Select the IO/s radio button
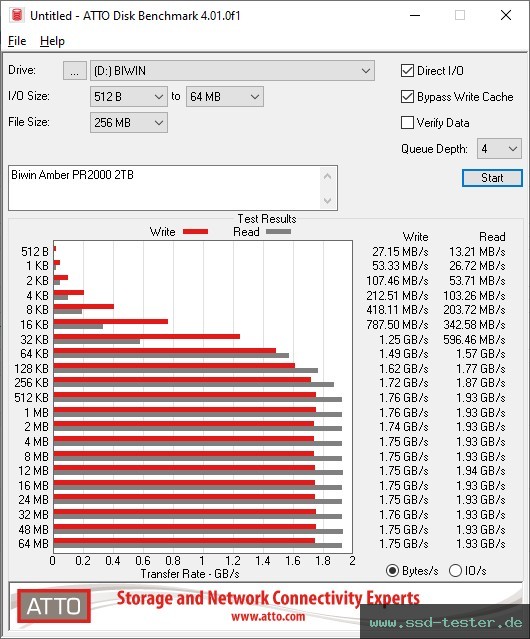This screenshot has height=639, width=530. (455, 571)
